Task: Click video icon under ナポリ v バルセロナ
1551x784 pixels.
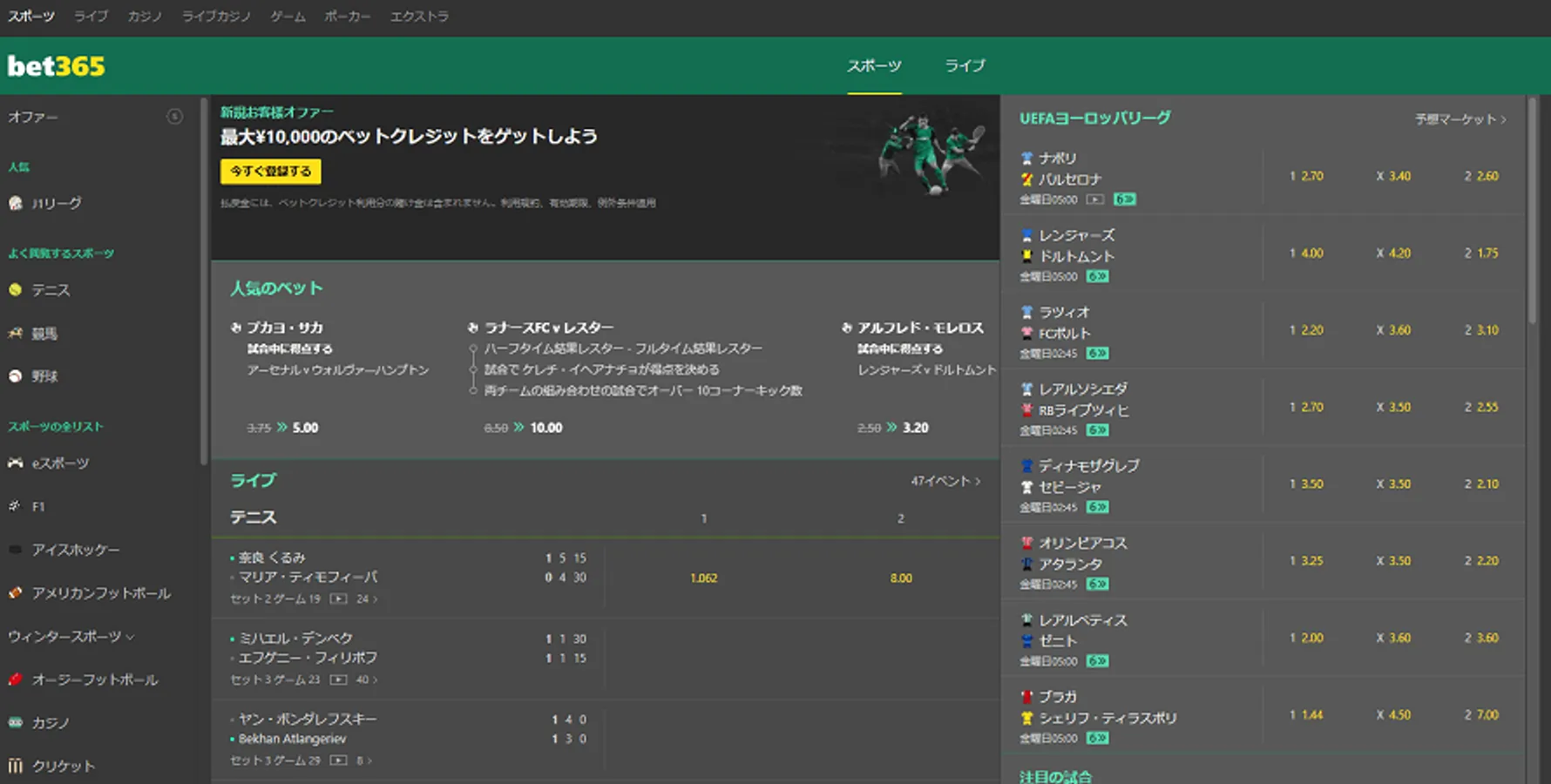Action: pyautogui.click(x=1095, y=199)
